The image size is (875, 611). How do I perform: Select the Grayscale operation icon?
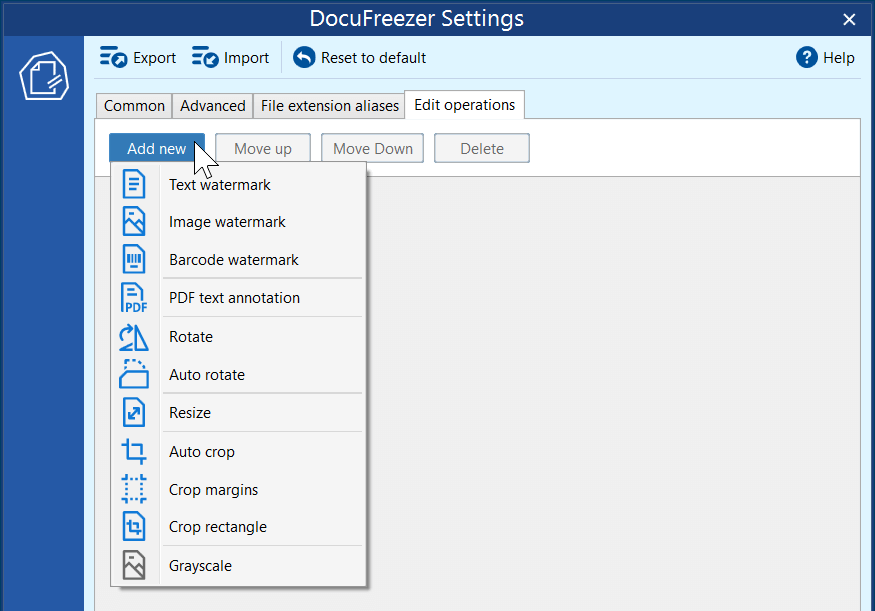[134, 564]
